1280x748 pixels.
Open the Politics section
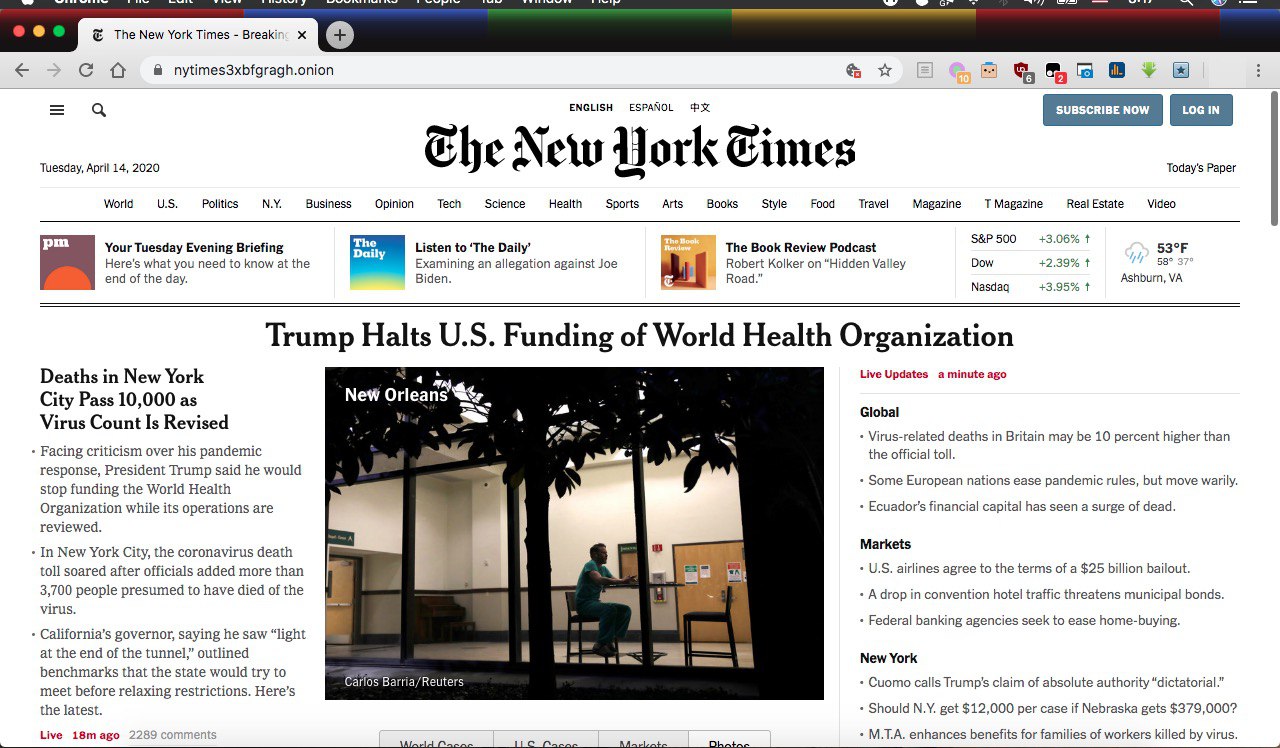220,204
